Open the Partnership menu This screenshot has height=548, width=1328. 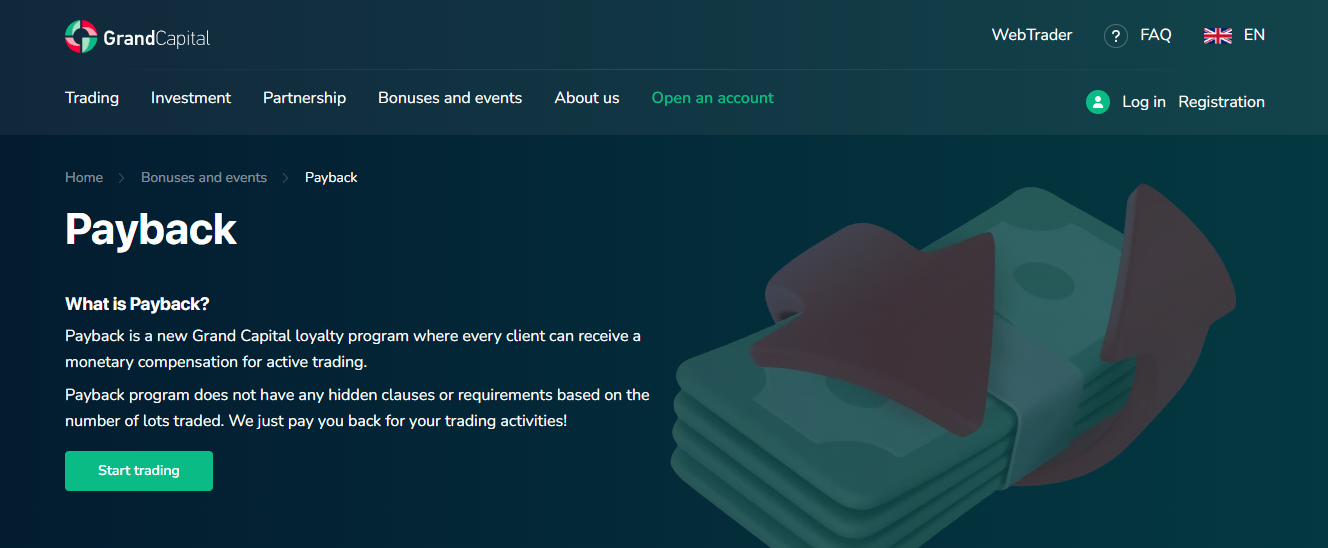click(x=304, y=98)
